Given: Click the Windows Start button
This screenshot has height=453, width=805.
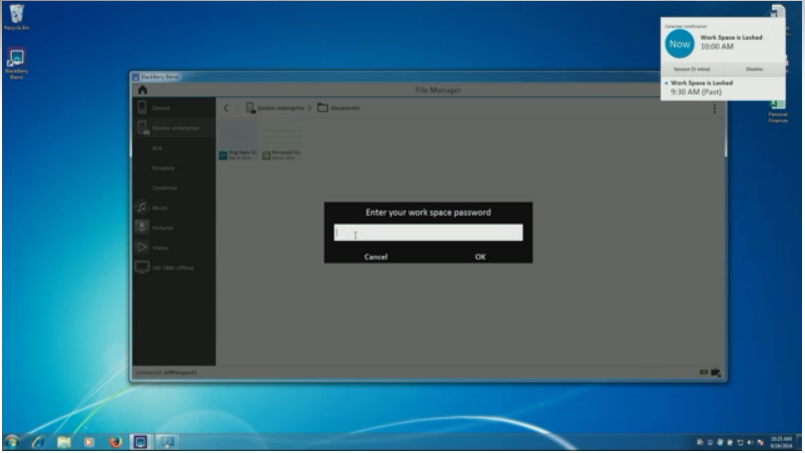Looking at the screenshot, I should pyautogui.click(x=13, y=441).
